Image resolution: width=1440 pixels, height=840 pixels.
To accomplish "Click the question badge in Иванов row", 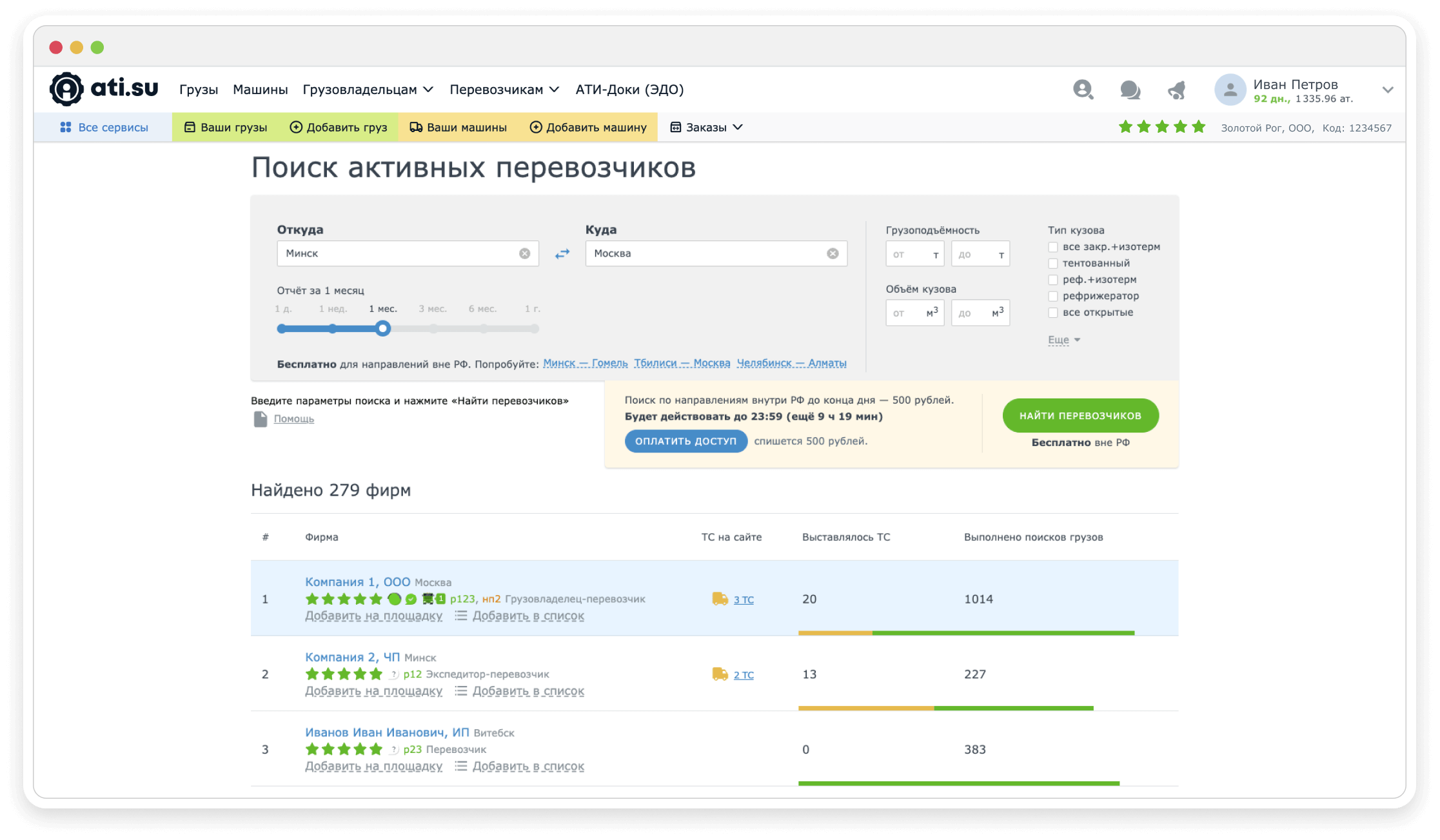I will [394, 750].
